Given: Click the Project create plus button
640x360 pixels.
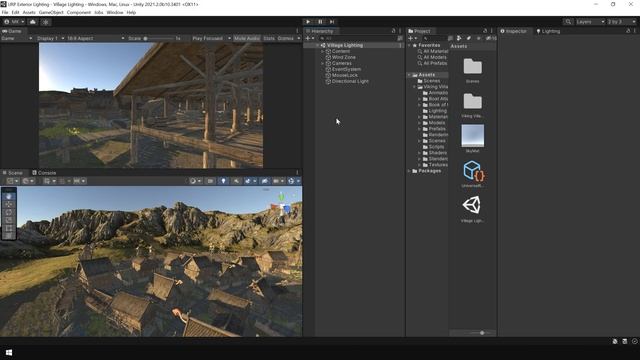Looking at the screenshot, I should pyautogui.click(x=411, y=38).
